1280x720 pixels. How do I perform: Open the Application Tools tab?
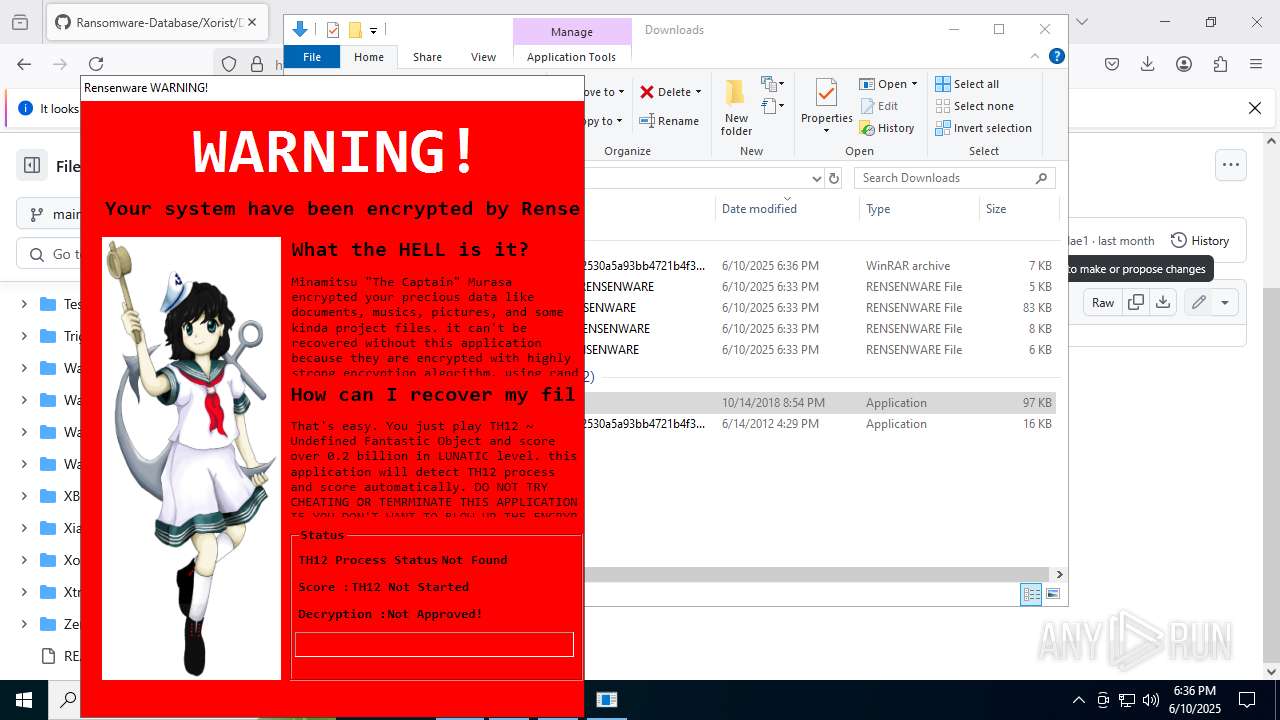tap(571, 57)
